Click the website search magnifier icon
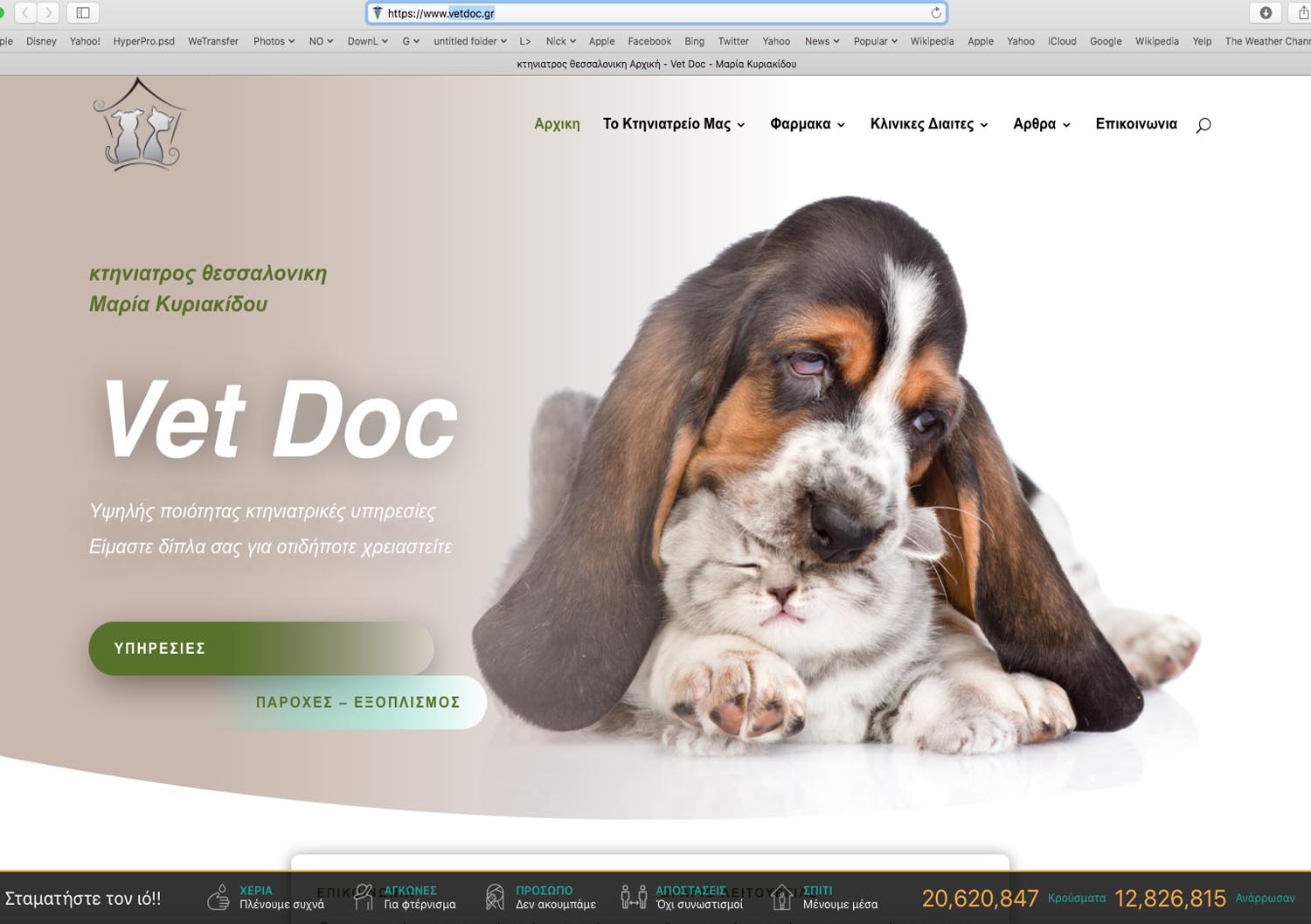The width and height of the screenshot is (1311, 924). coord(1203,125)
